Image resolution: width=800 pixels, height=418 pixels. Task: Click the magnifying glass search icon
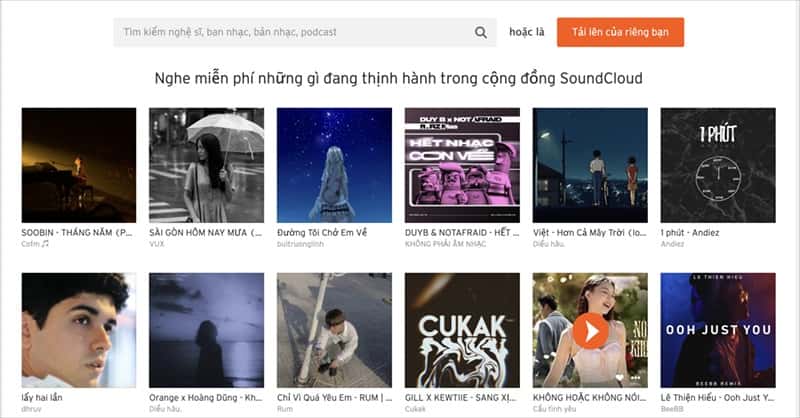coord(481,32)
